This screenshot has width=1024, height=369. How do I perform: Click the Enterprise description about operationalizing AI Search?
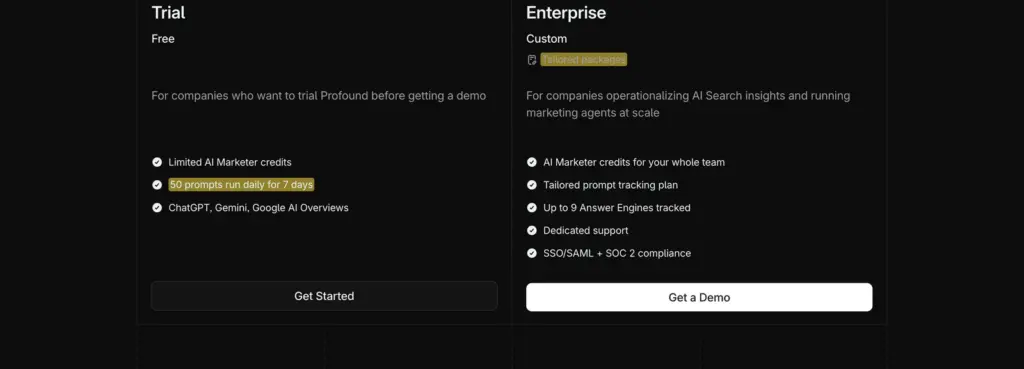point(688,104)
